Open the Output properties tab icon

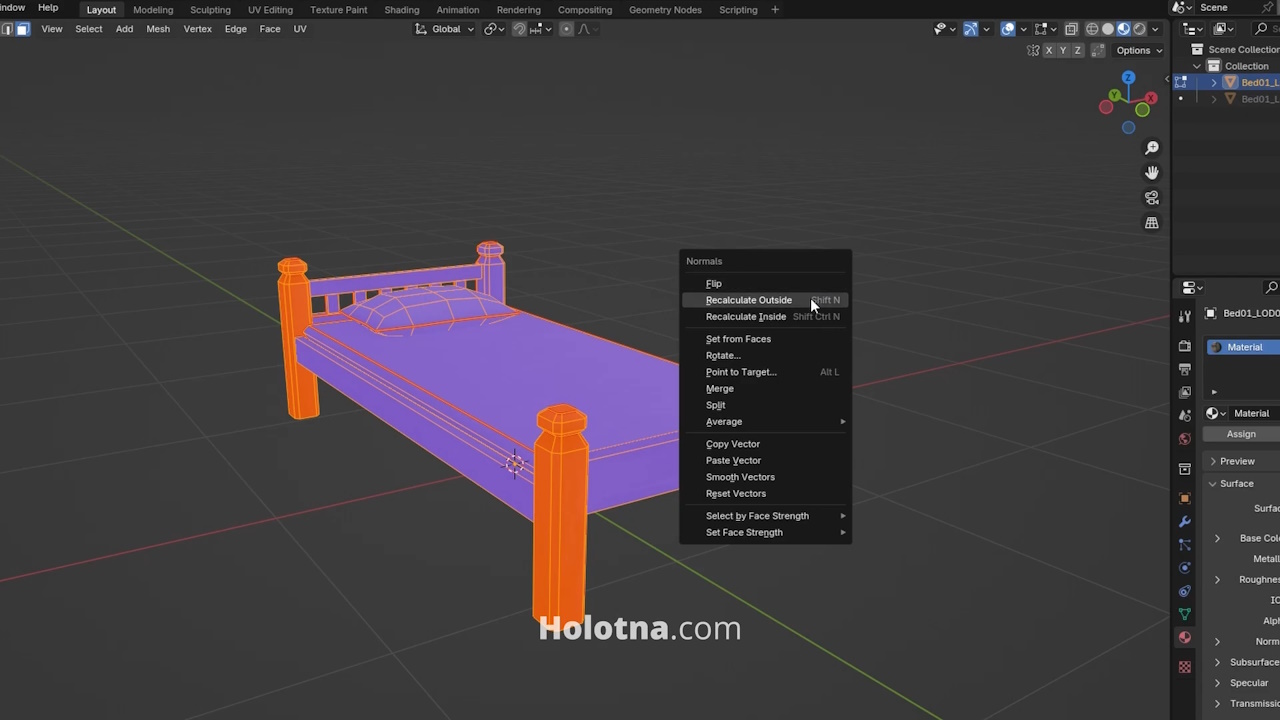[1185, 369]
